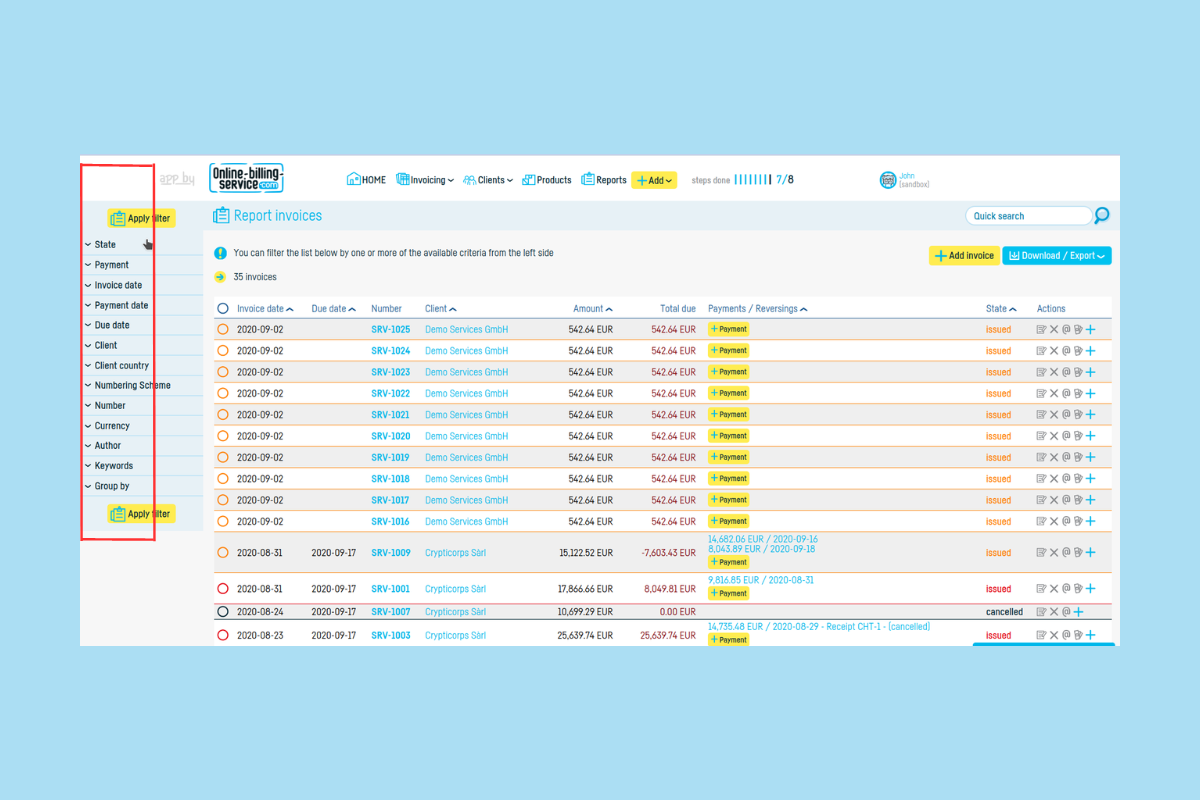
Task: Select invoice SRV-1001 row circle
Action: 223,589
